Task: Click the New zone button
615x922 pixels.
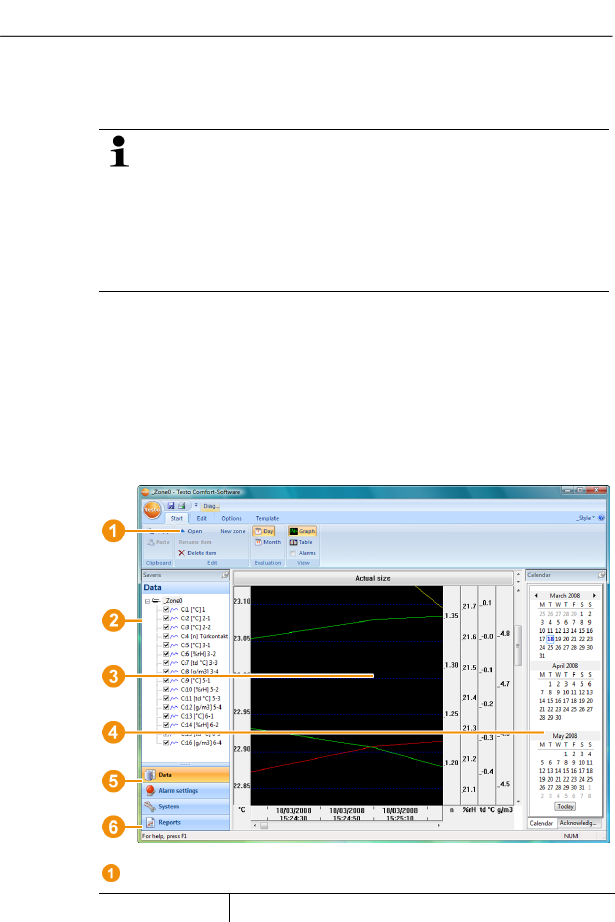Action: click(x=233, y=531)
